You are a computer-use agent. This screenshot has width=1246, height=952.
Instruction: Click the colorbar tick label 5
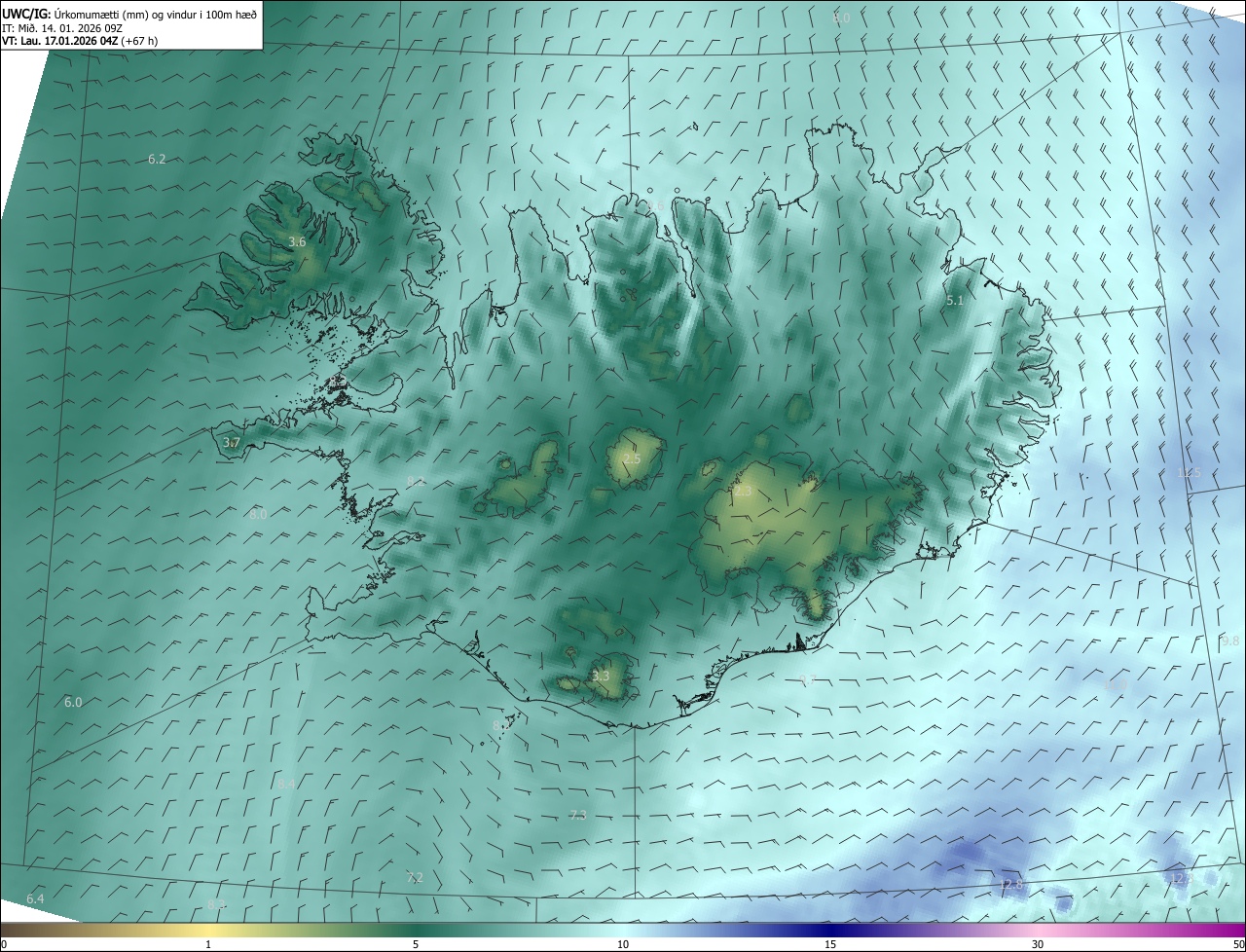pyautogui.click(x=416, y=944)
